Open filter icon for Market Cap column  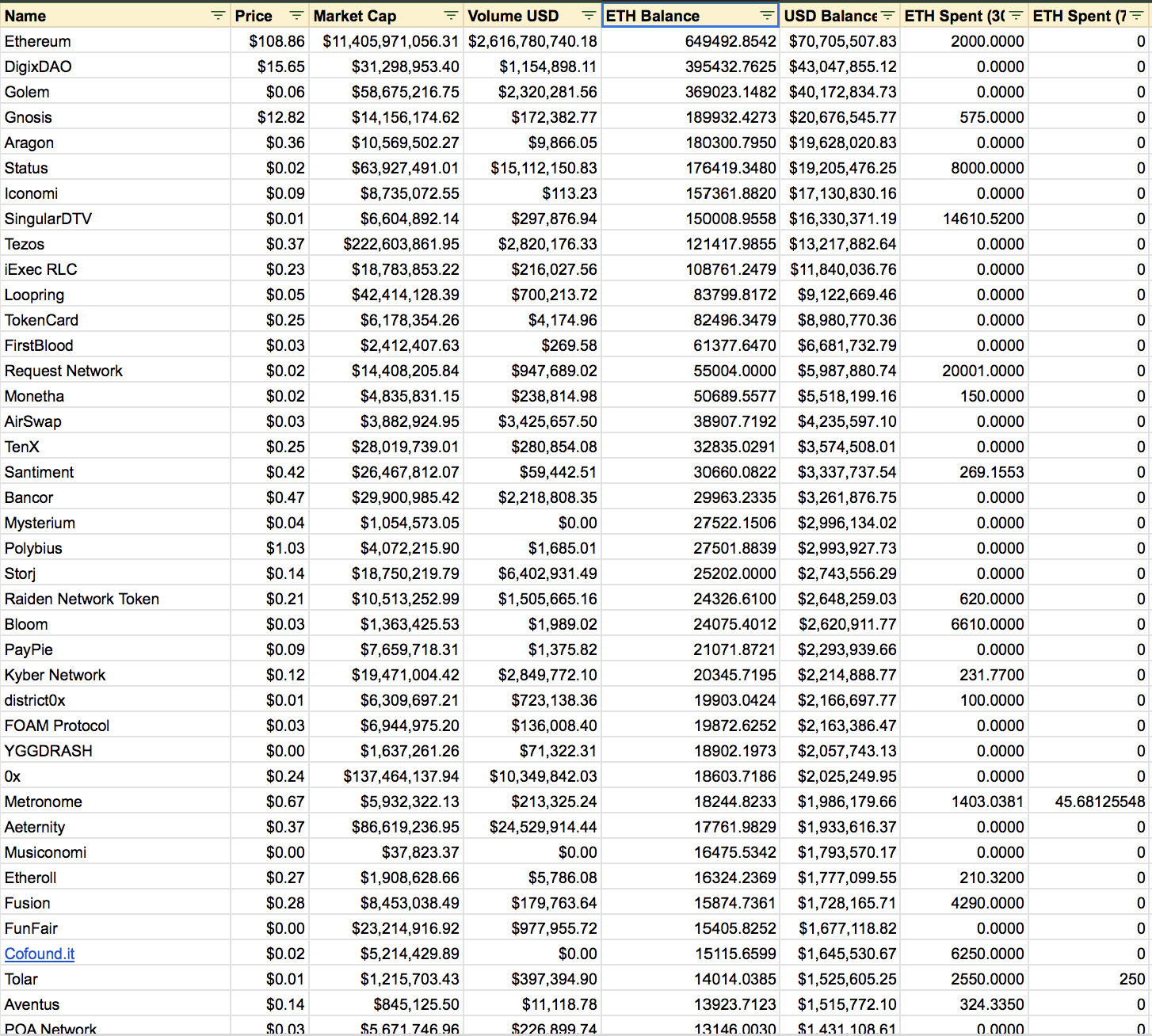click(451, 16)
